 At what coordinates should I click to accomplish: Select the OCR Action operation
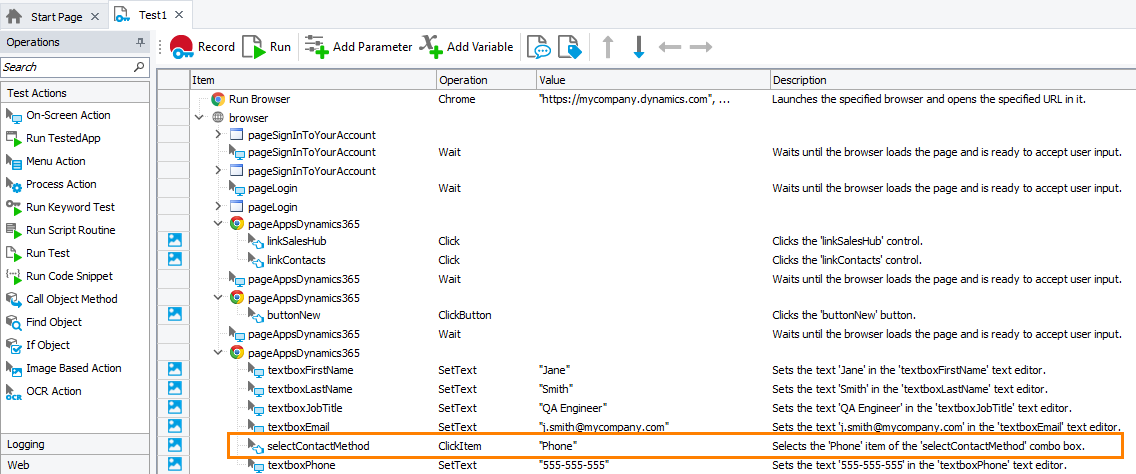pyautogui.click(x=53, y=391)
